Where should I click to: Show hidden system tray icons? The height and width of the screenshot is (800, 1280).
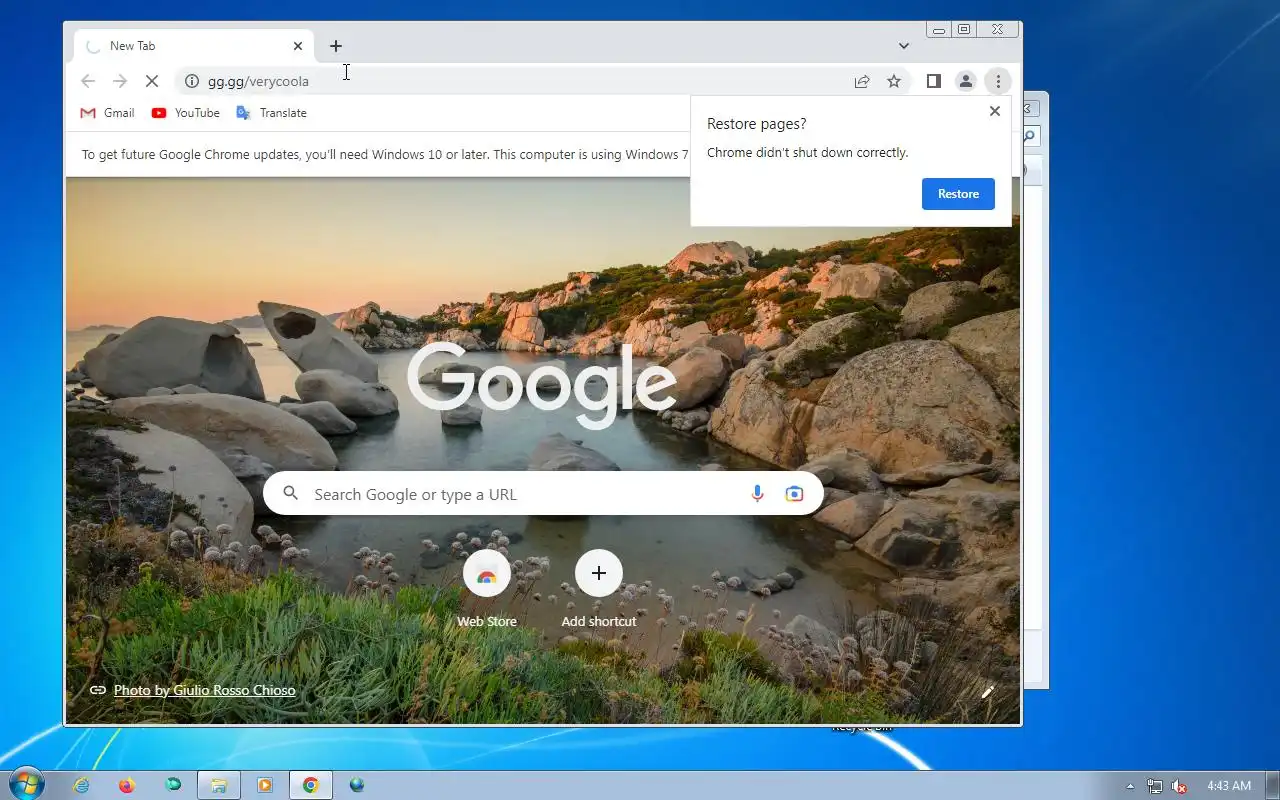click(1131, 787)
